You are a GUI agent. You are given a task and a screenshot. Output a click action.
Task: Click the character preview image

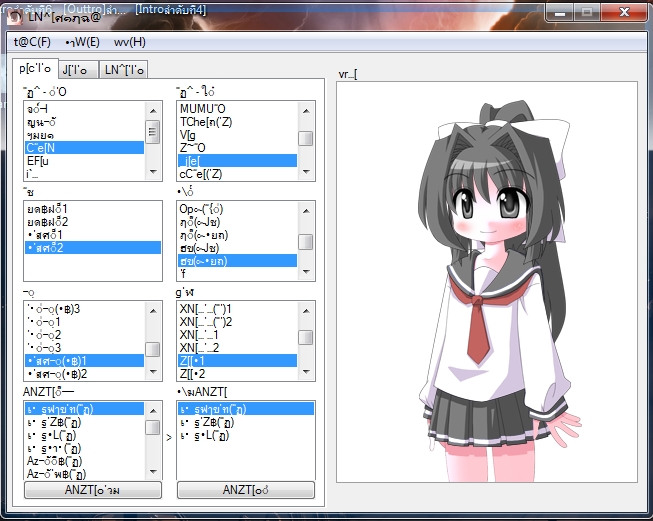(487, 282)
